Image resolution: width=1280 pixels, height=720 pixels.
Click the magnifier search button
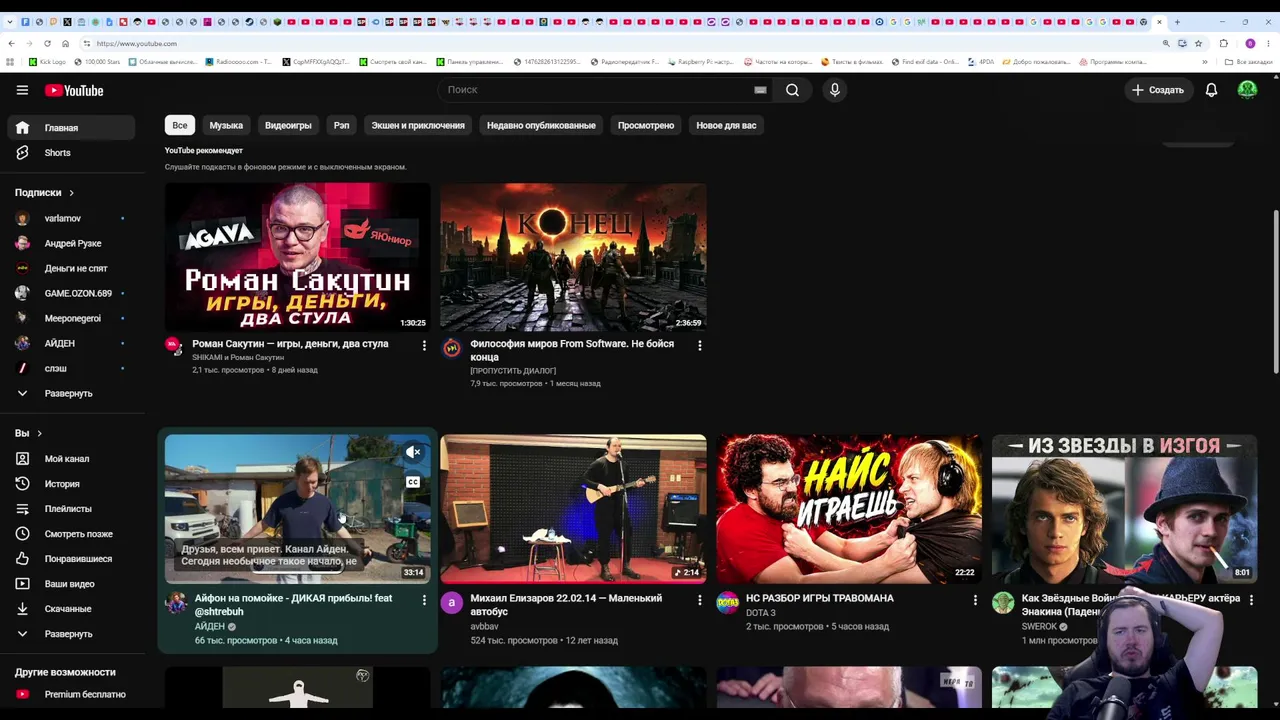(x=792, y=90)
